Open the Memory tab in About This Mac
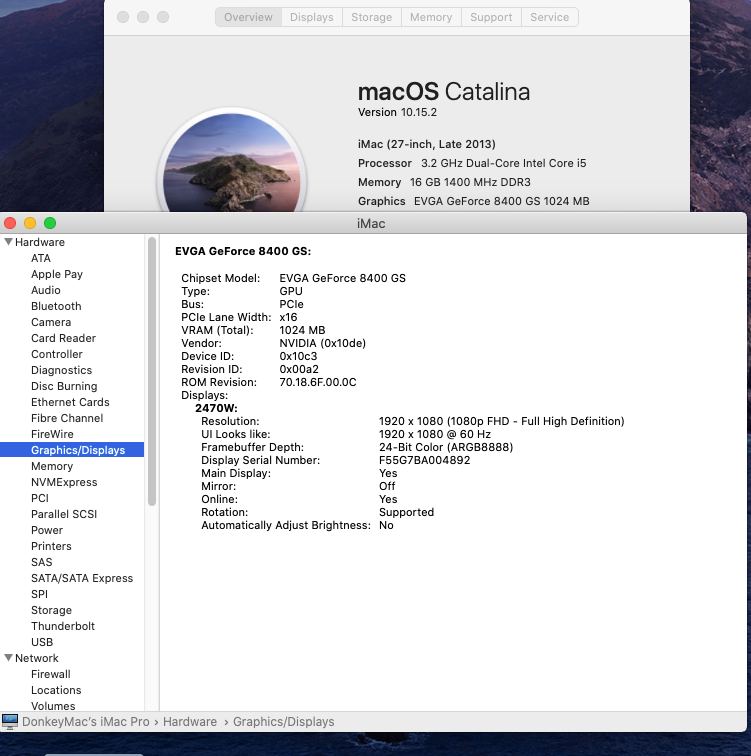Image resolution: width=751 pixels, height=756 pixels. click(431, 17)
